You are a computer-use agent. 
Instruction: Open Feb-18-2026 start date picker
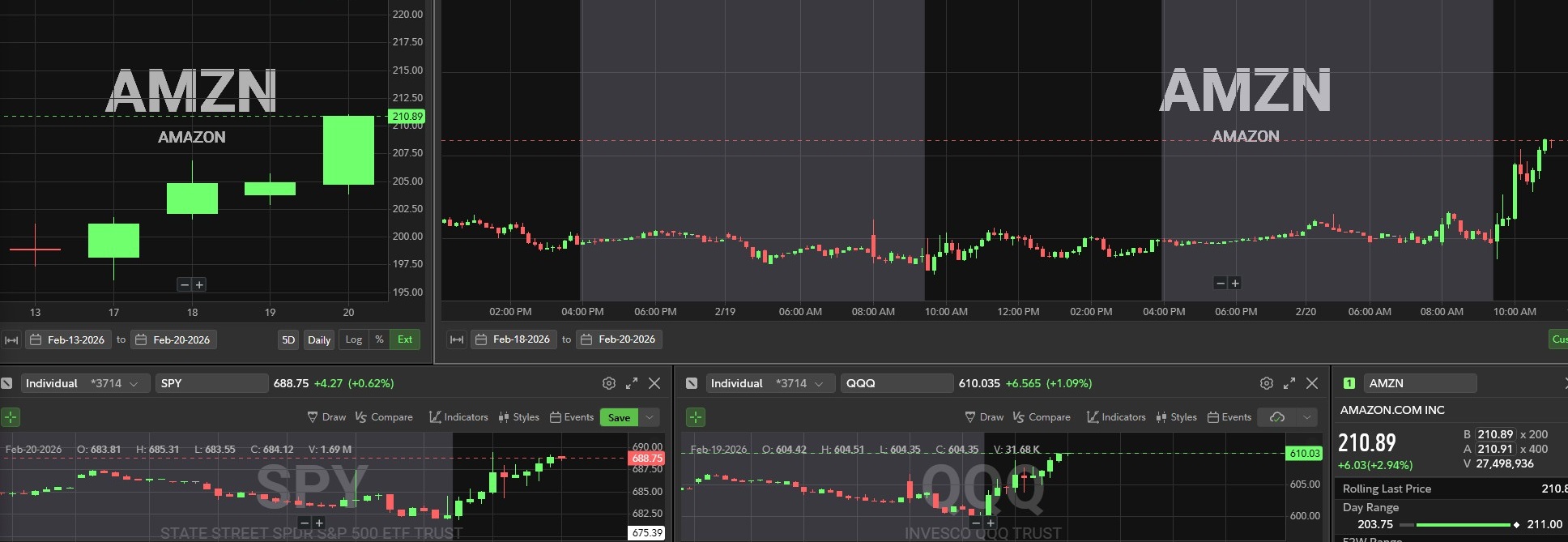pyautogui.click(x=513, y=339)
